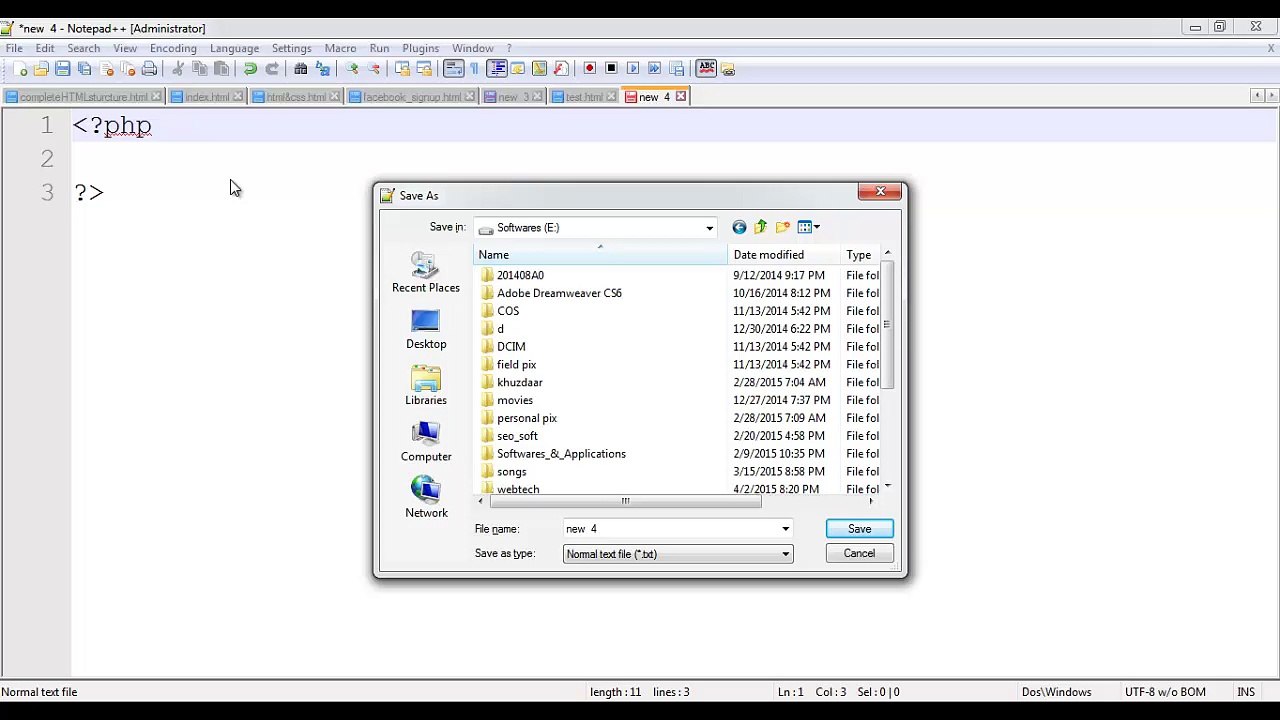This screenshot has height=720, width=1280.
Task: Expand the Save in location dropdown
Action: point(709,228)
